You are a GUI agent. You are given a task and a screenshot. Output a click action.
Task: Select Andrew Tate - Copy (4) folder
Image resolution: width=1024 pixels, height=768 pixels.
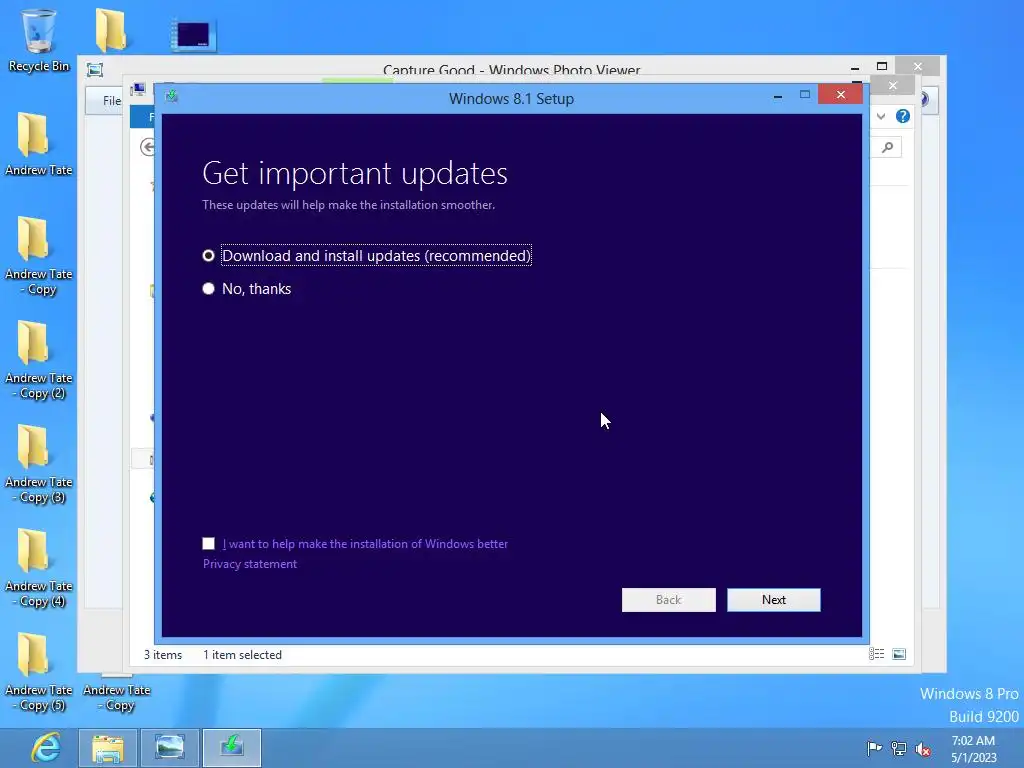39,568
